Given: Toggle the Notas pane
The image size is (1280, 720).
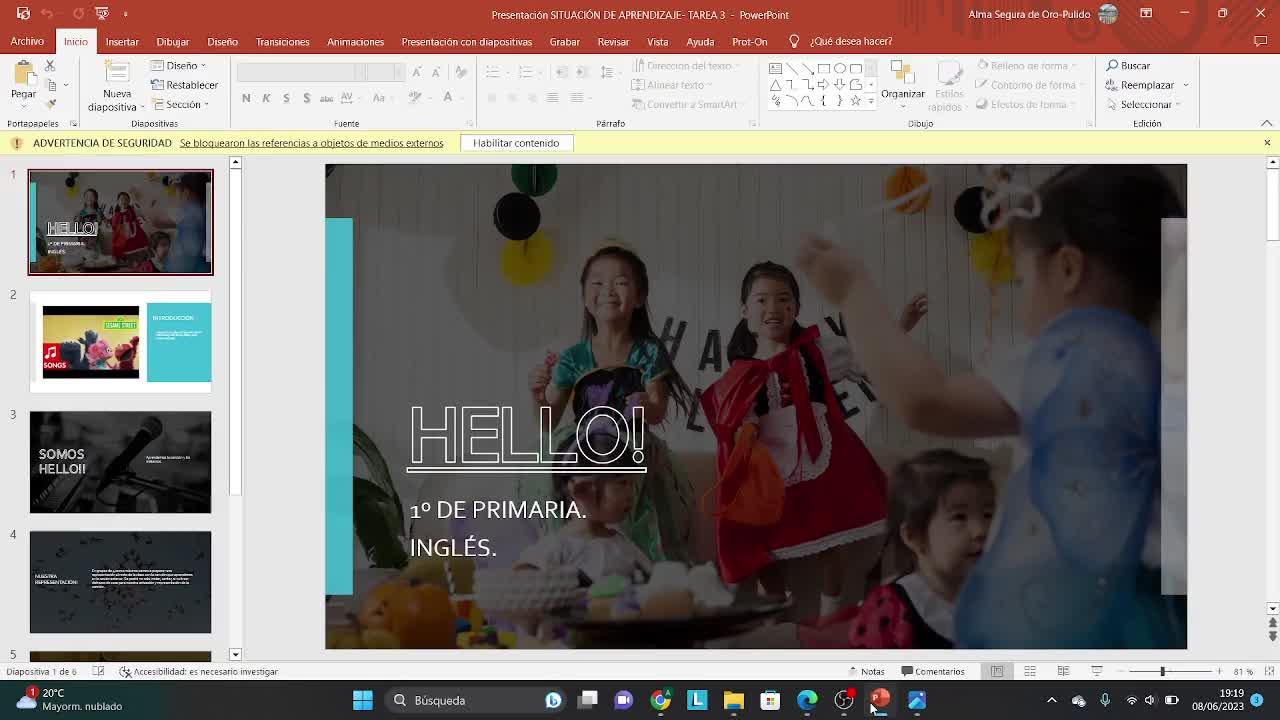Looking at the screenshot, I should point(866,671).
